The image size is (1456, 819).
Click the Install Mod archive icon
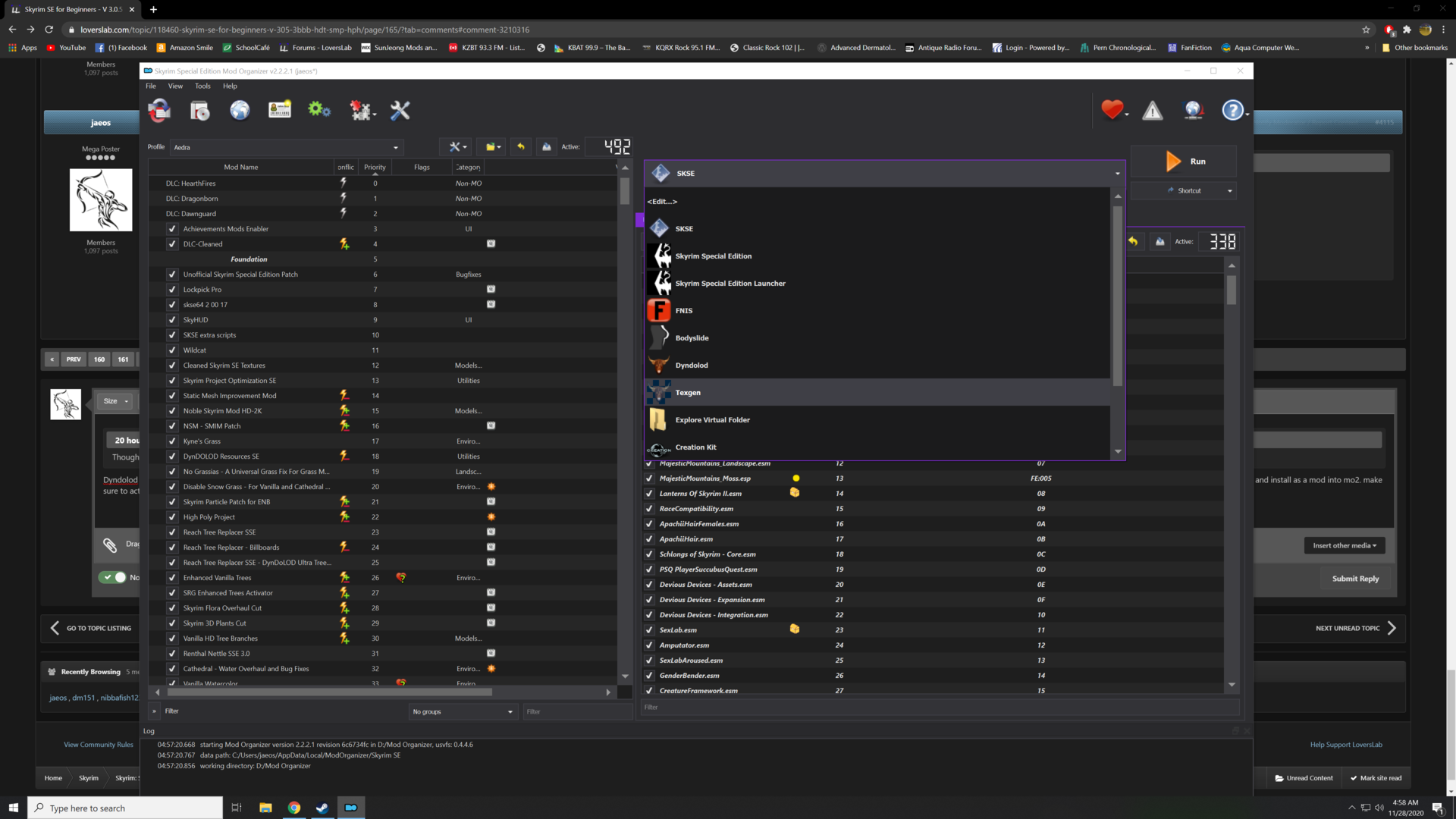pos(200,111)
